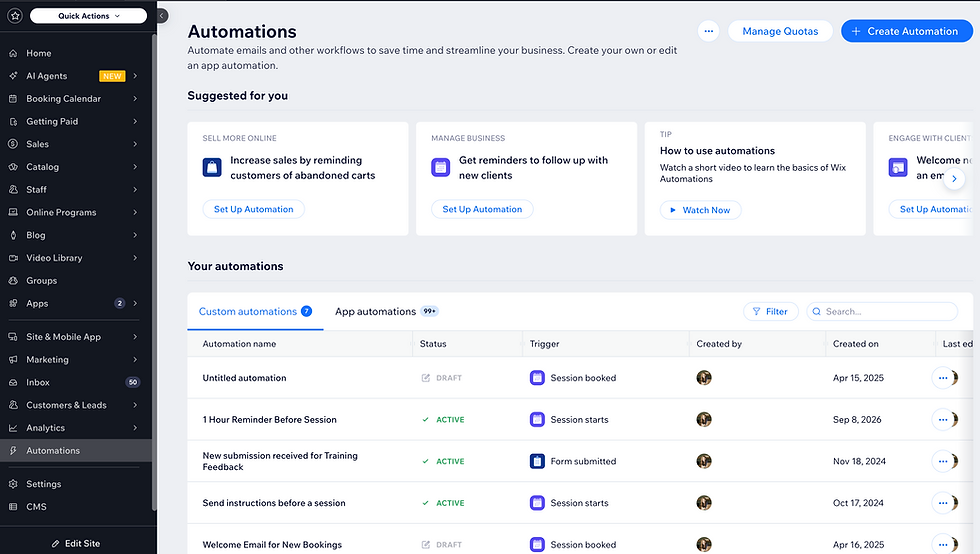Show next suggestions with the carousel arrow
Screen dimensions: 980x554
(954, 179)
